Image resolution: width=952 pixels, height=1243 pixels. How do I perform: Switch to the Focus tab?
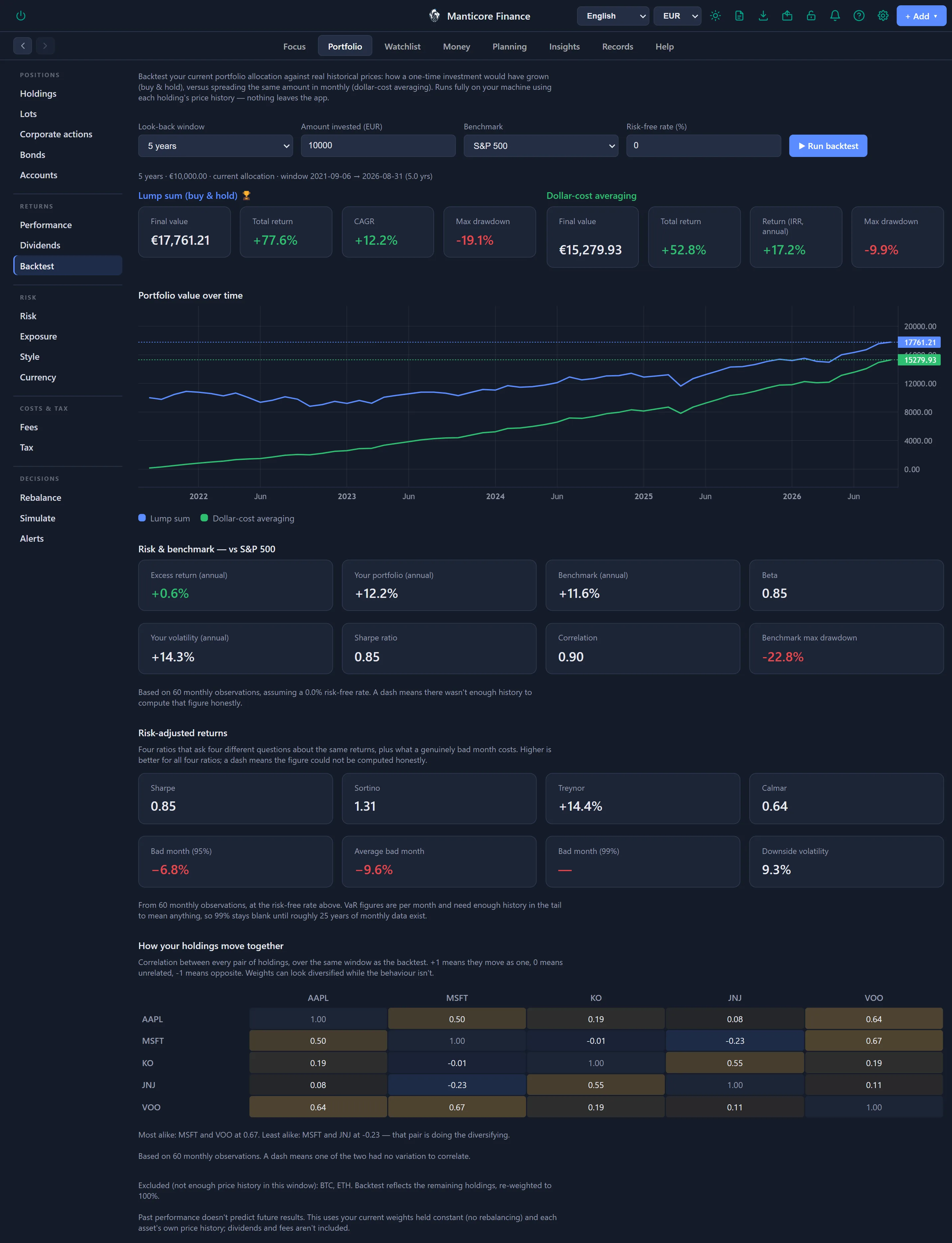pyautogui.click(x=294, y=47)
